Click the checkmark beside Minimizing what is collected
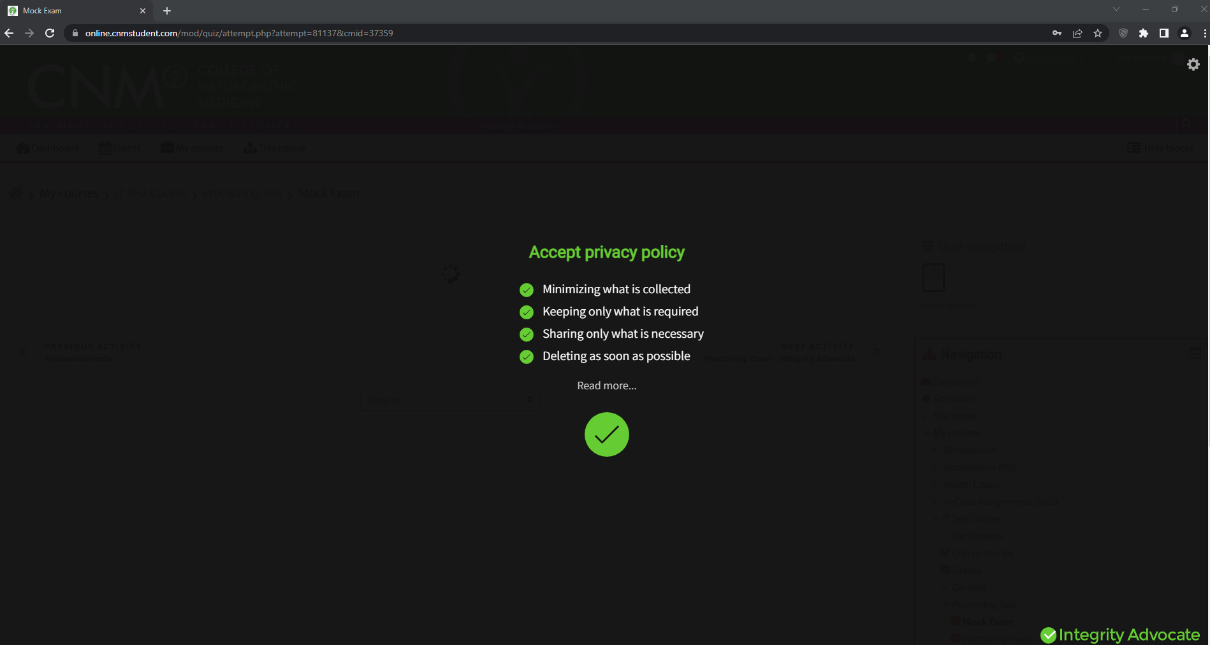The width and height of the screenshot is (1210, 645). [x=527, y=289]
